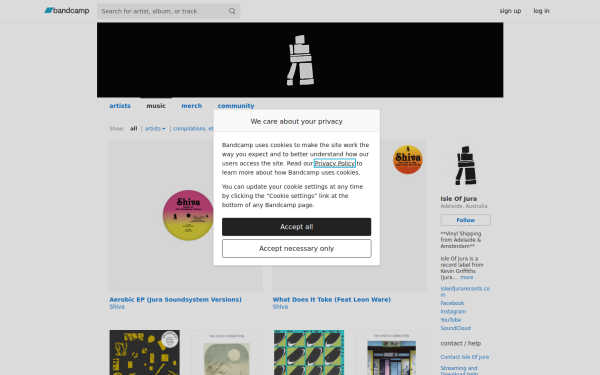Click the Accept all button
This screenshot has height=375, width=600.
[x=297, y=227]
